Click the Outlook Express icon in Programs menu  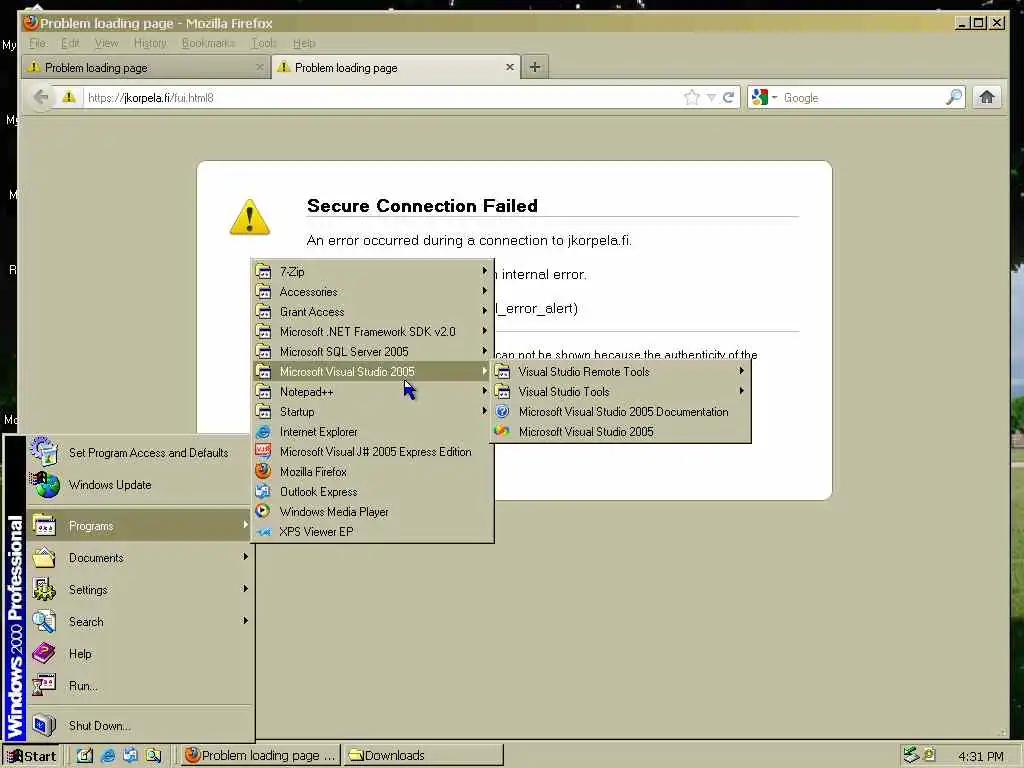coord(263,491)
